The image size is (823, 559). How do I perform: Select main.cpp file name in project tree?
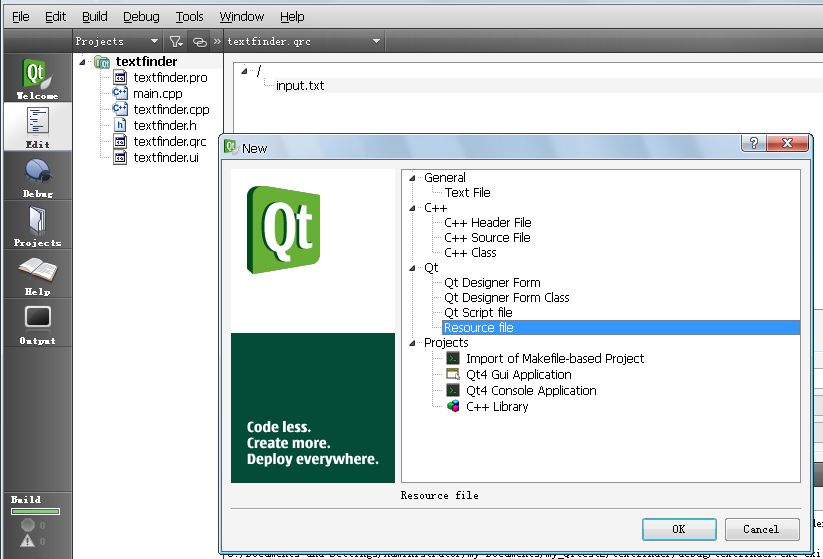[x=157, y=93]
